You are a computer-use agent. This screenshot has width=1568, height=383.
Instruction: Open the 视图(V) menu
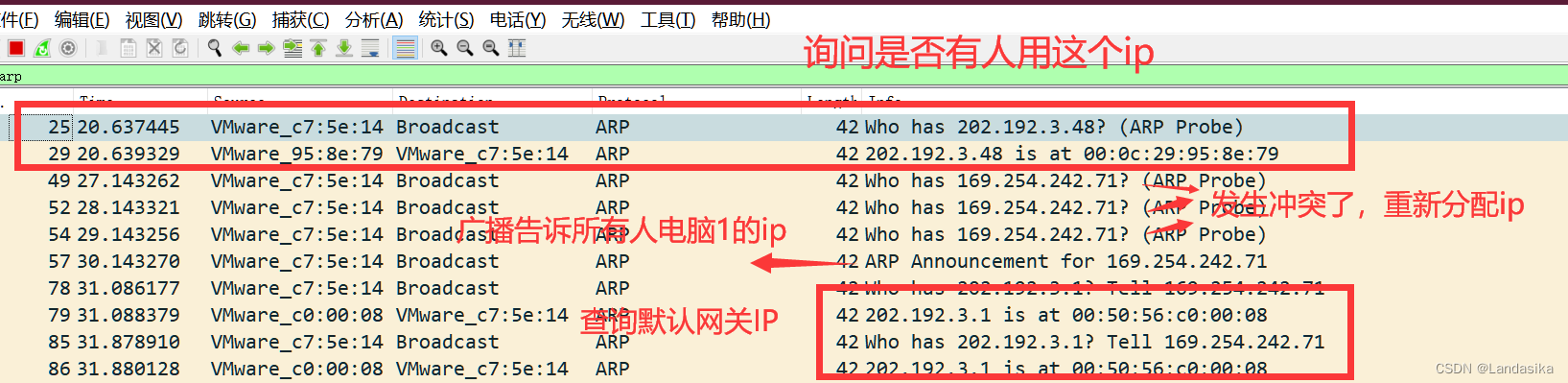153,19
